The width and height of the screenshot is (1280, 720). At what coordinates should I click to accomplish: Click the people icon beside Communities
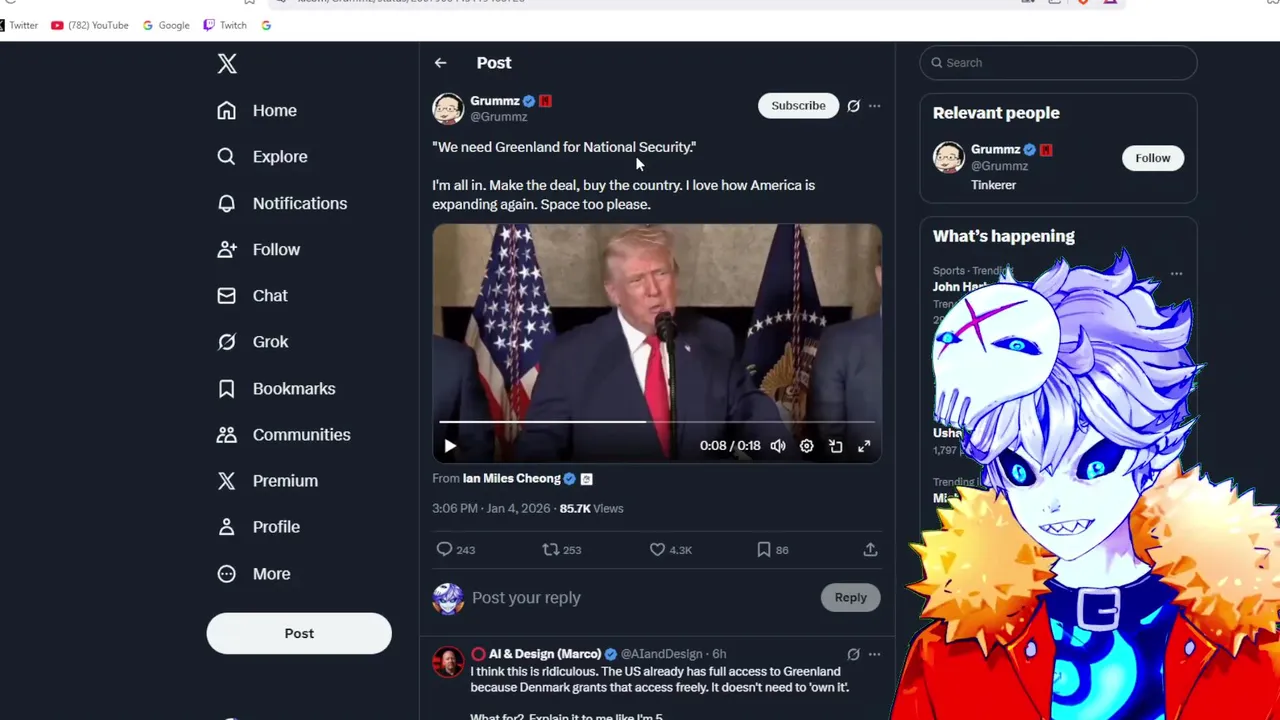227,434
